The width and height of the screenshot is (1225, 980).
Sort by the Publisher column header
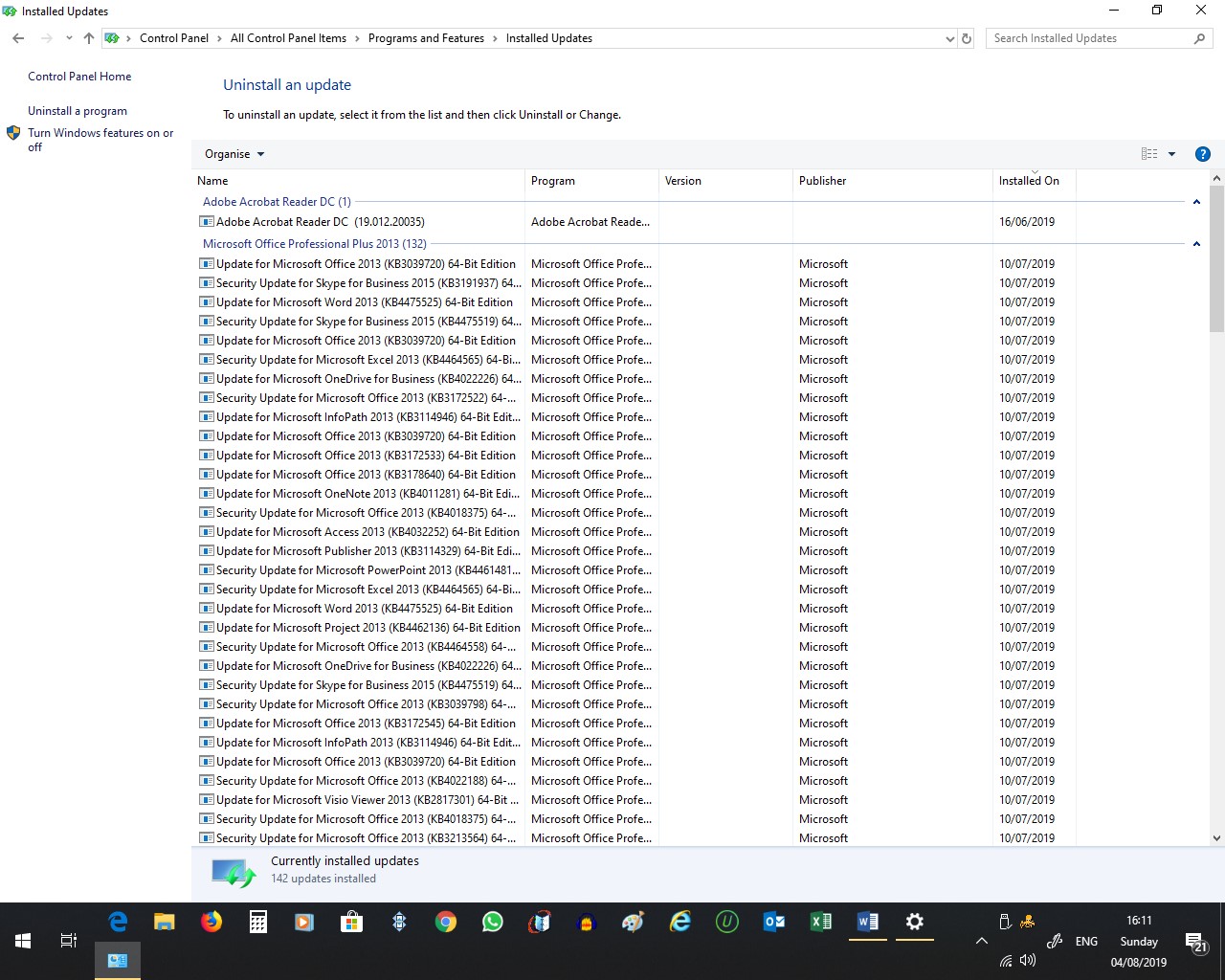point(893,181)
